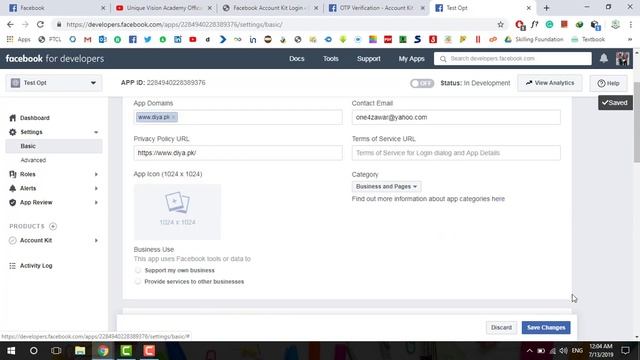Screen dimensions: 640x360
Task: Toggle app status switch to live
Action: 422,83
